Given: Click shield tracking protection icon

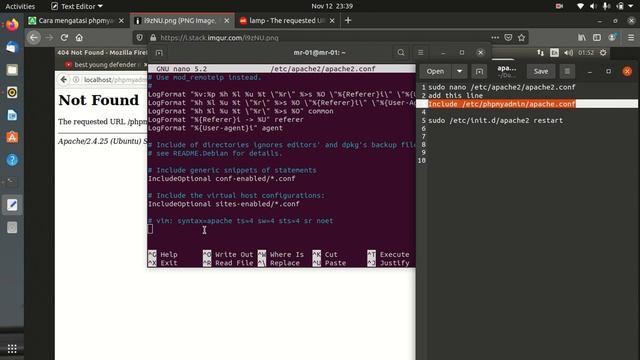Looking at the screenshot, I should click(x=140, y=38).
